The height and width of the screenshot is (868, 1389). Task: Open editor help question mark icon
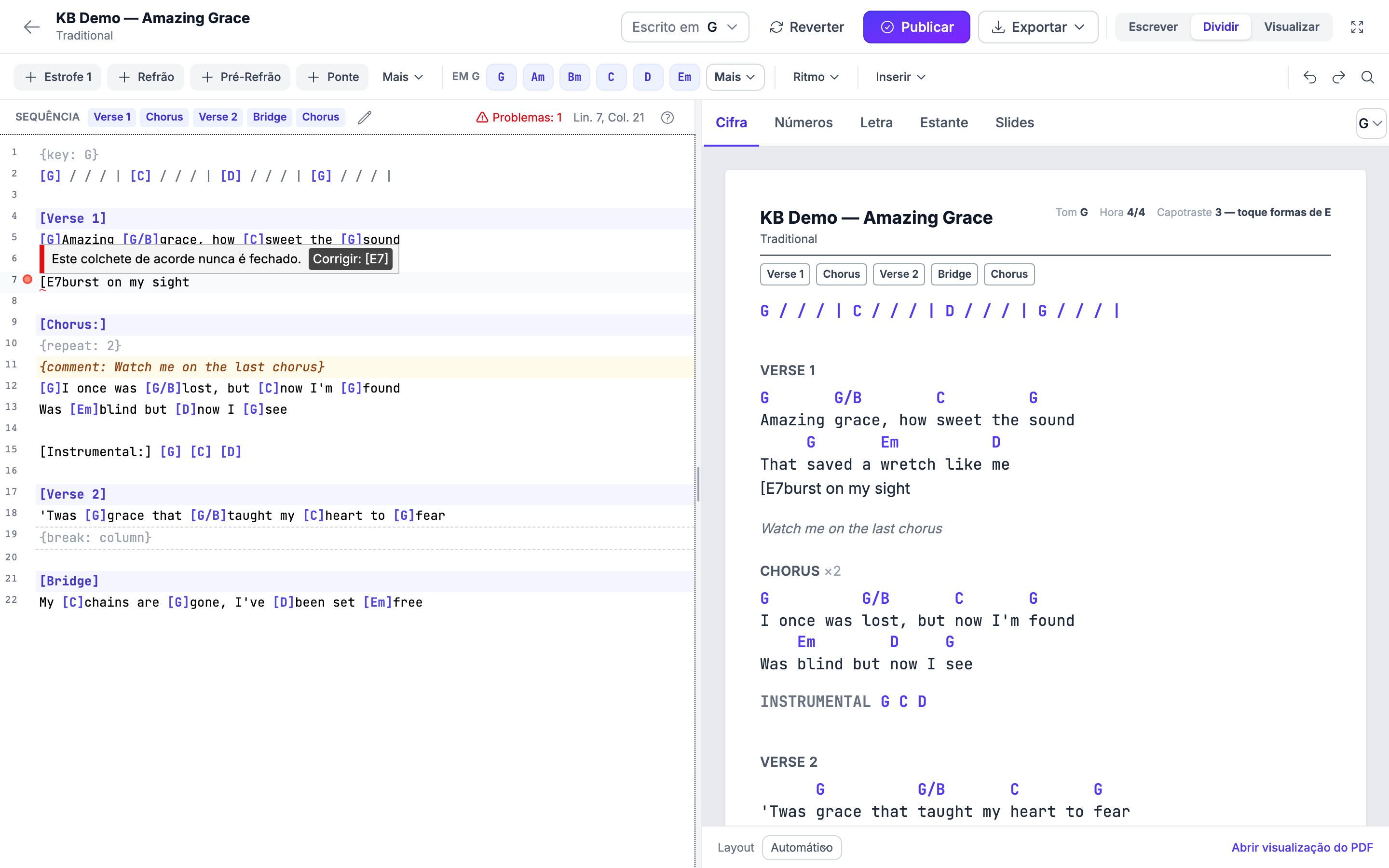click(667, 117)
